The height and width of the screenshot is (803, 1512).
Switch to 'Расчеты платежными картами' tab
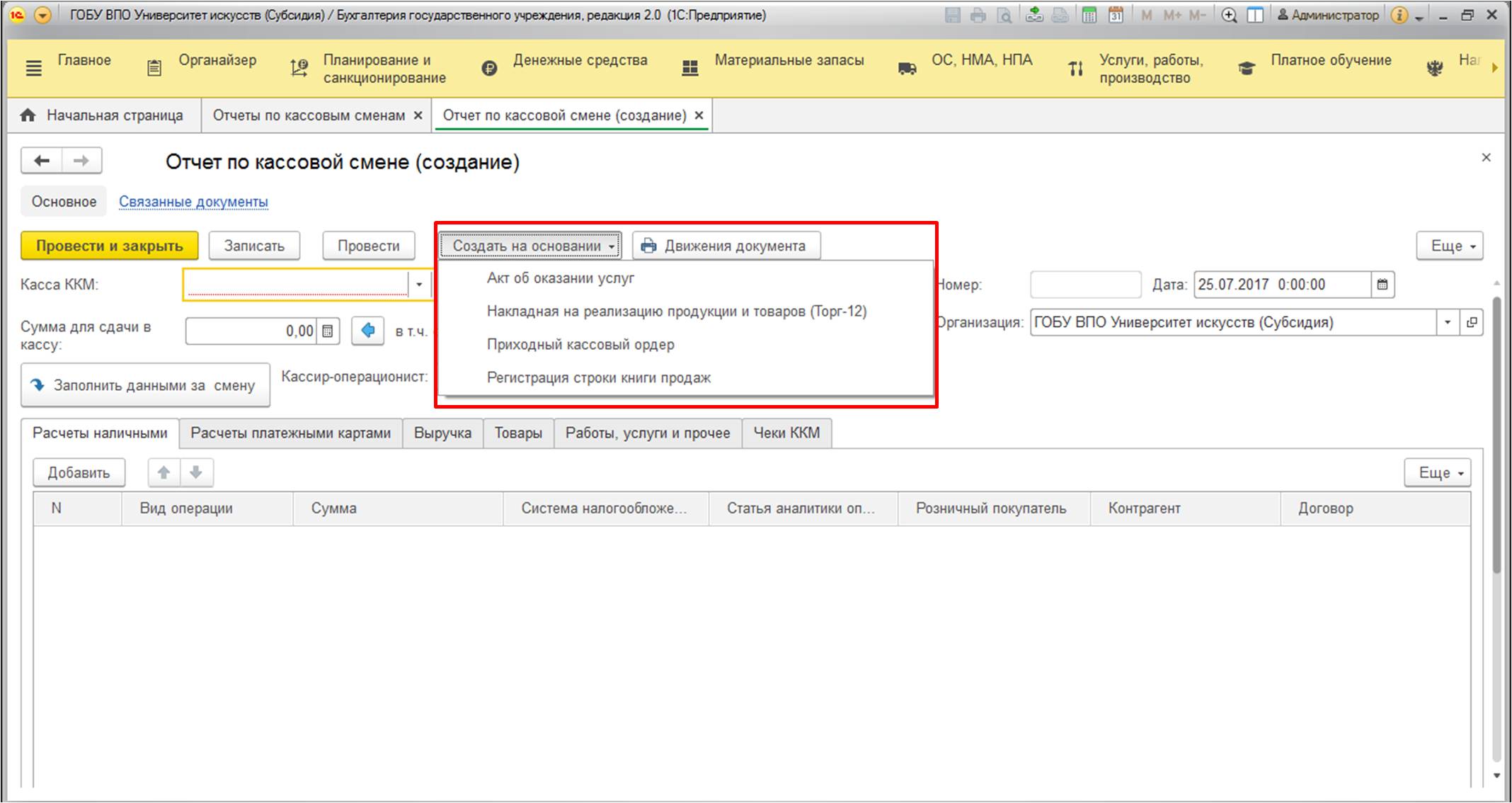(302, 432)
